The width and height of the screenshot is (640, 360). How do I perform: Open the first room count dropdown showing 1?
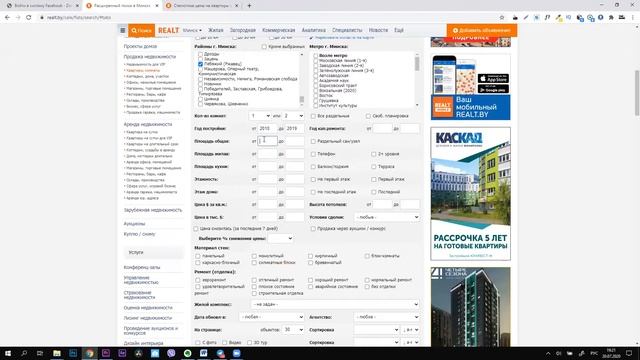point(260,116)
